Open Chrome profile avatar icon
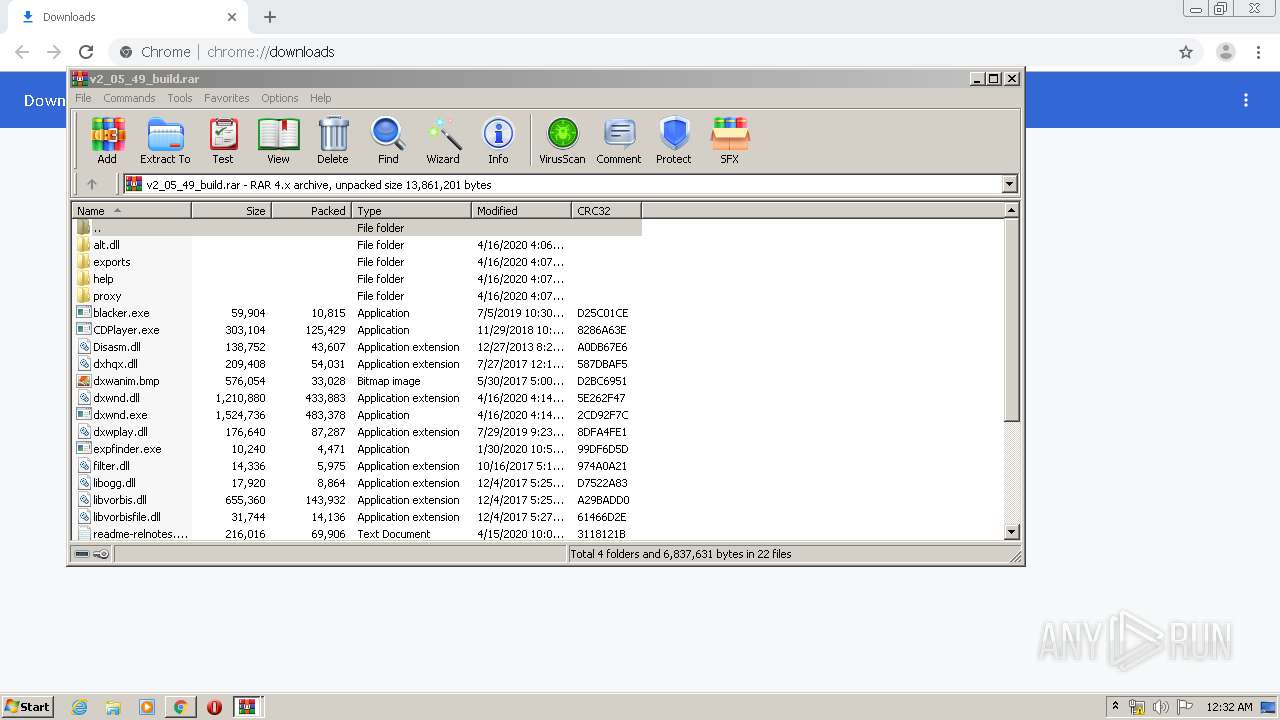This screenshot has width=1280, height=720. point(1226,52)
